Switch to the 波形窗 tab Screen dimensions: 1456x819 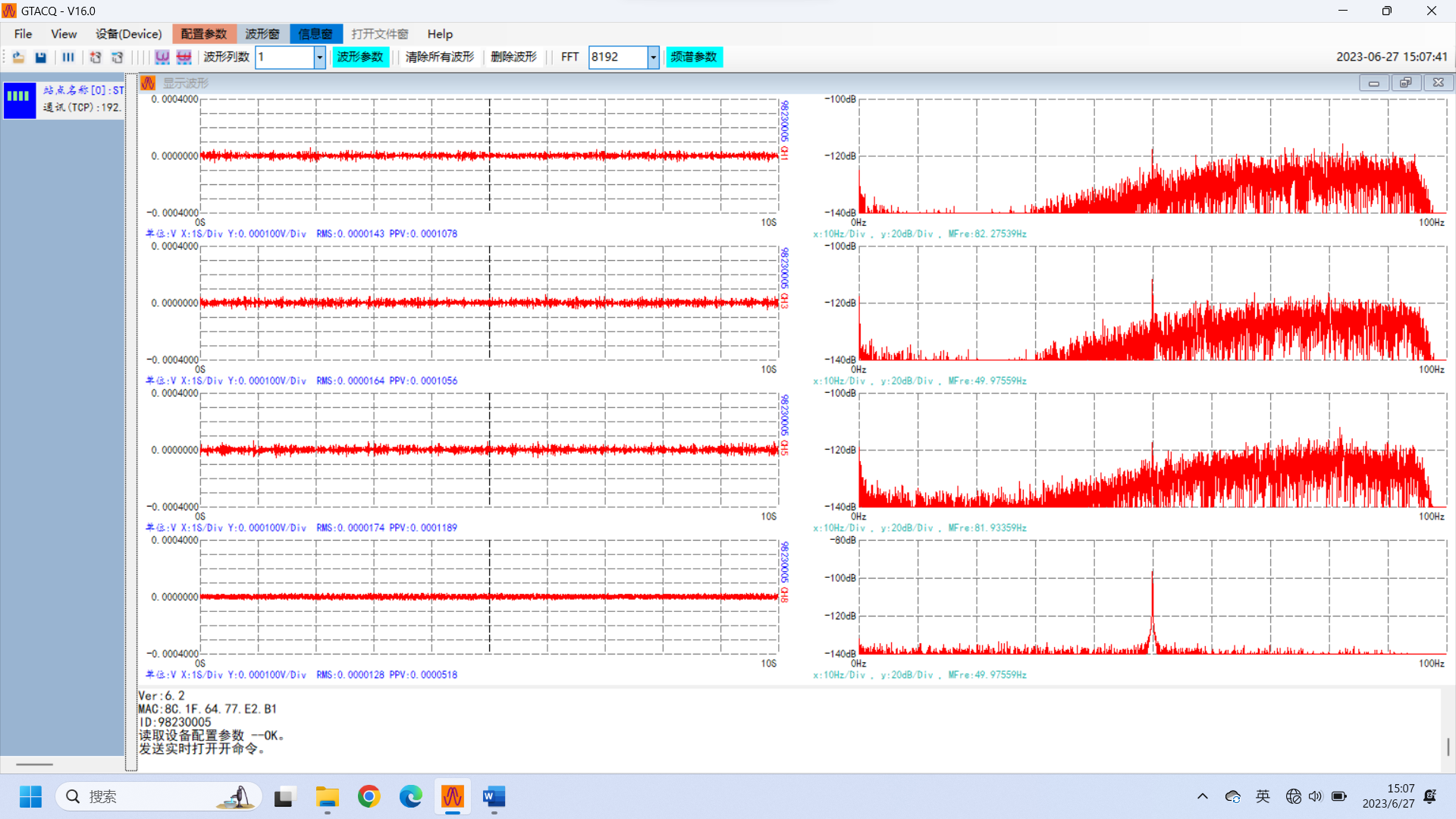click(262, 34)
